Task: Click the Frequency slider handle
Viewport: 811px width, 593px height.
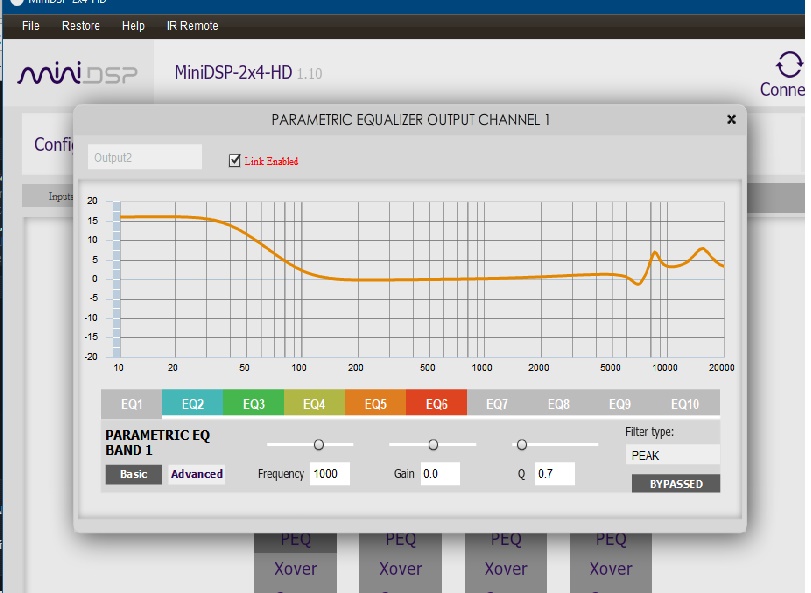Action: tap(319, 445)
